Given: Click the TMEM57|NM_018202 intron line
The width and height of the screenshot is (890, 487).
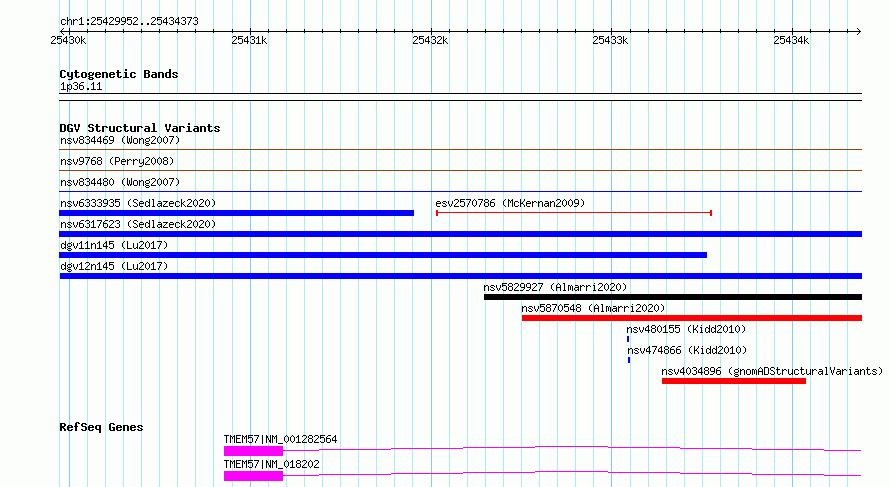Looking at the screenshot, I should click(572, 473).
